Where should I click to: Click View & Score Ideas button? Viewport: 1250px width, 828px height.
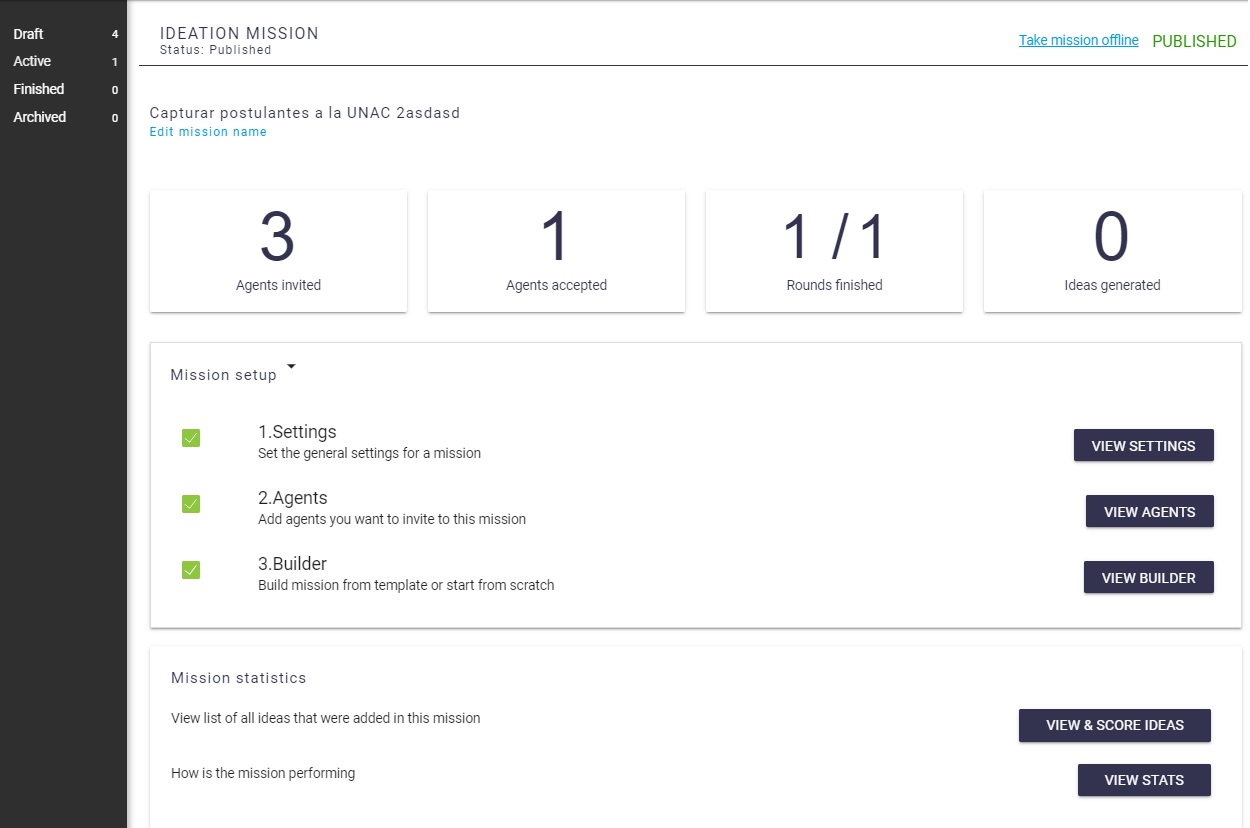(1114, 725)
